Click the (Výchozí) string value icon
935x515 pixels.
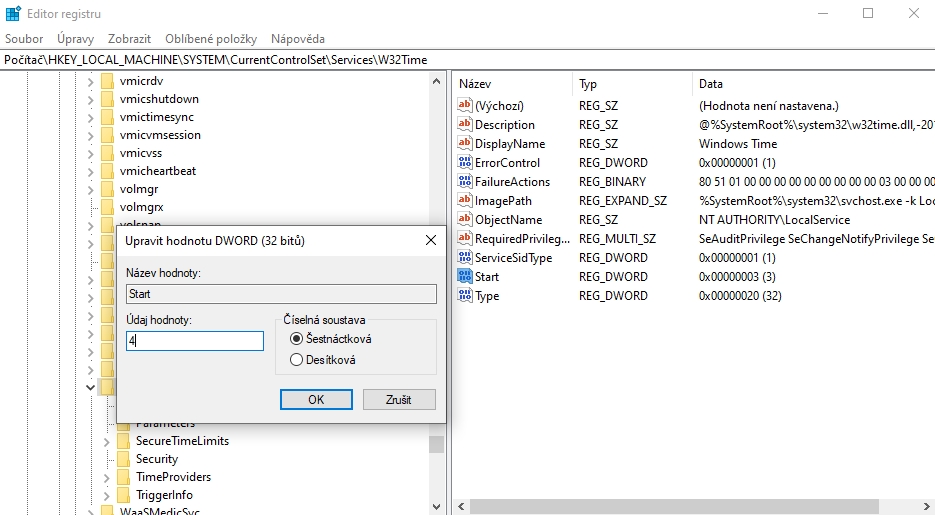[x=465, y=106]
